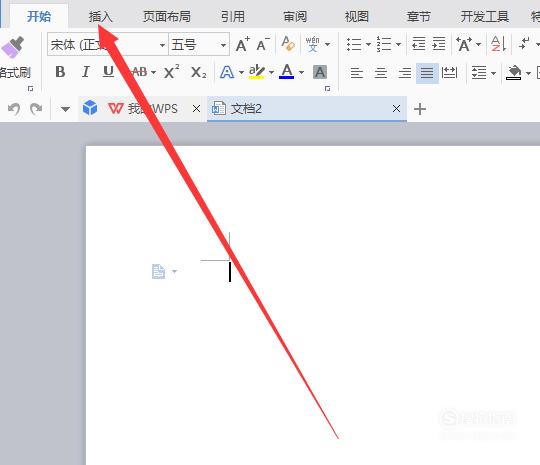This screenshot has width=540, height=465.
Task: Select the Format Painter brush icon
Action: pyautogui.click(x=13, y=47)
